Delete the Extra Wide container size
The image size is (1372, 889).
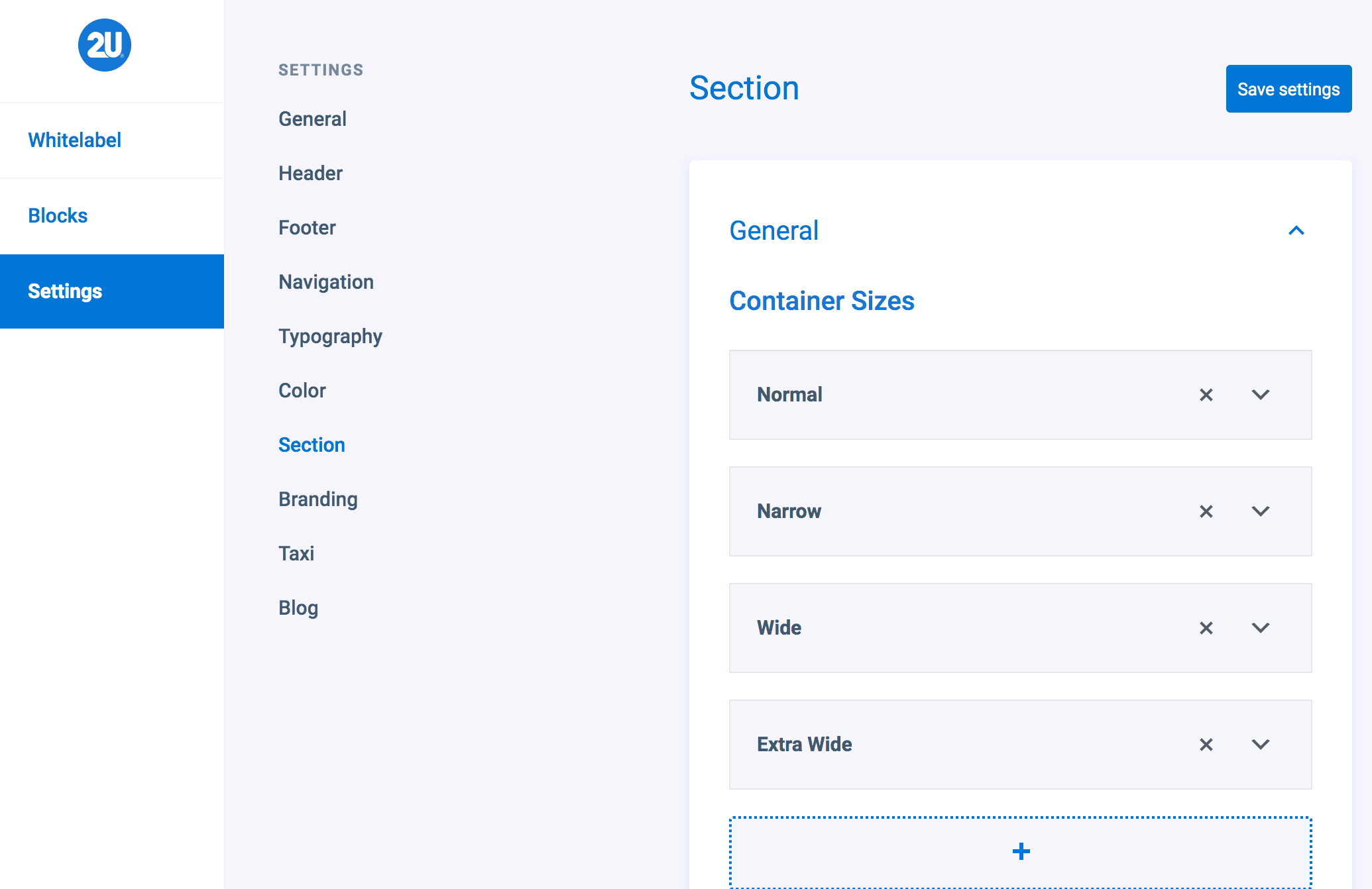click(x=1206, y=745)
